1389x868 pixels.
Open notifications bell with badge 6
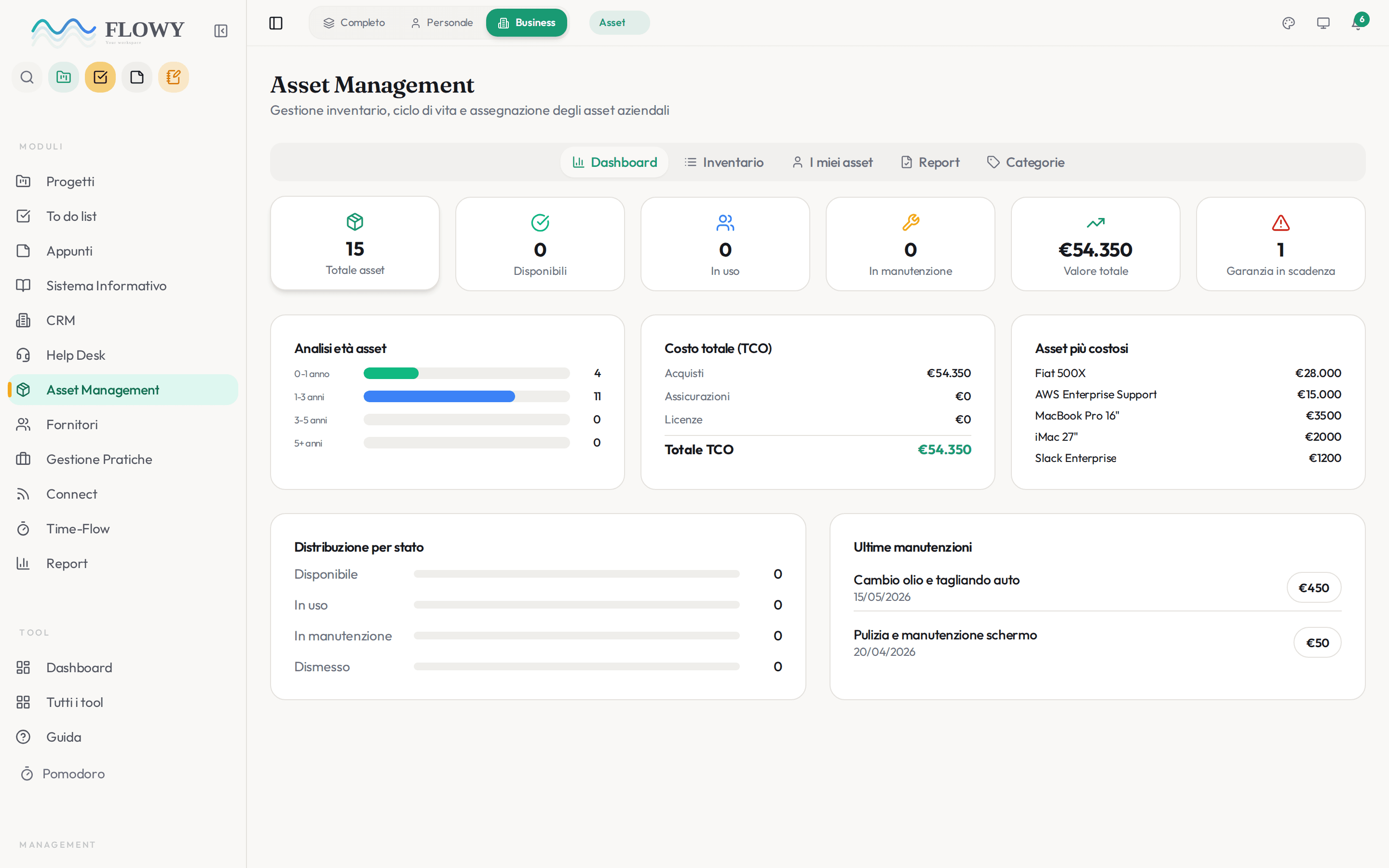[x=1358, y=23]
